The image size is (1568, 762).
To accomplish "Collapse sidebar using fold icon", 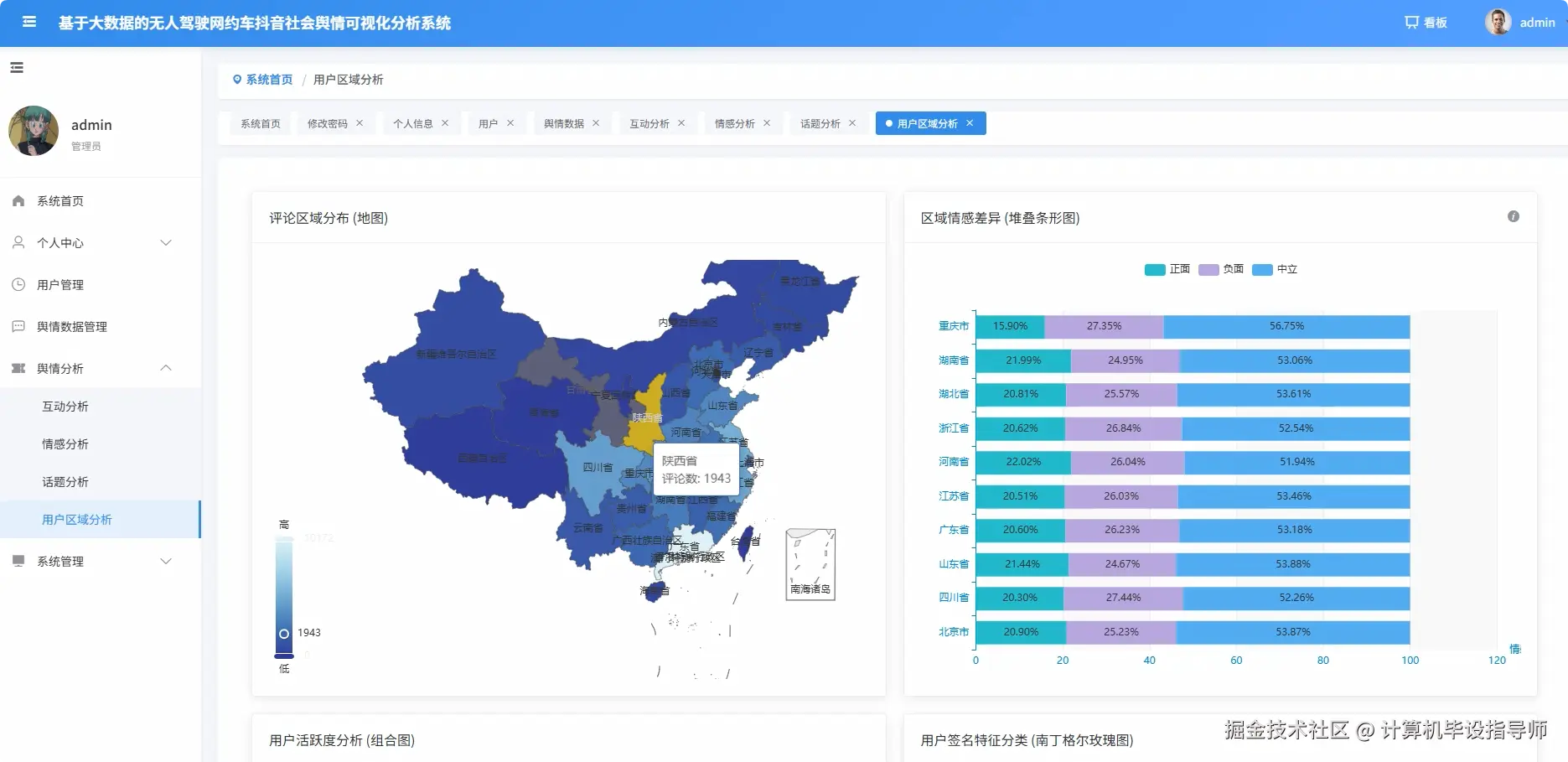I will click(17, 68).
